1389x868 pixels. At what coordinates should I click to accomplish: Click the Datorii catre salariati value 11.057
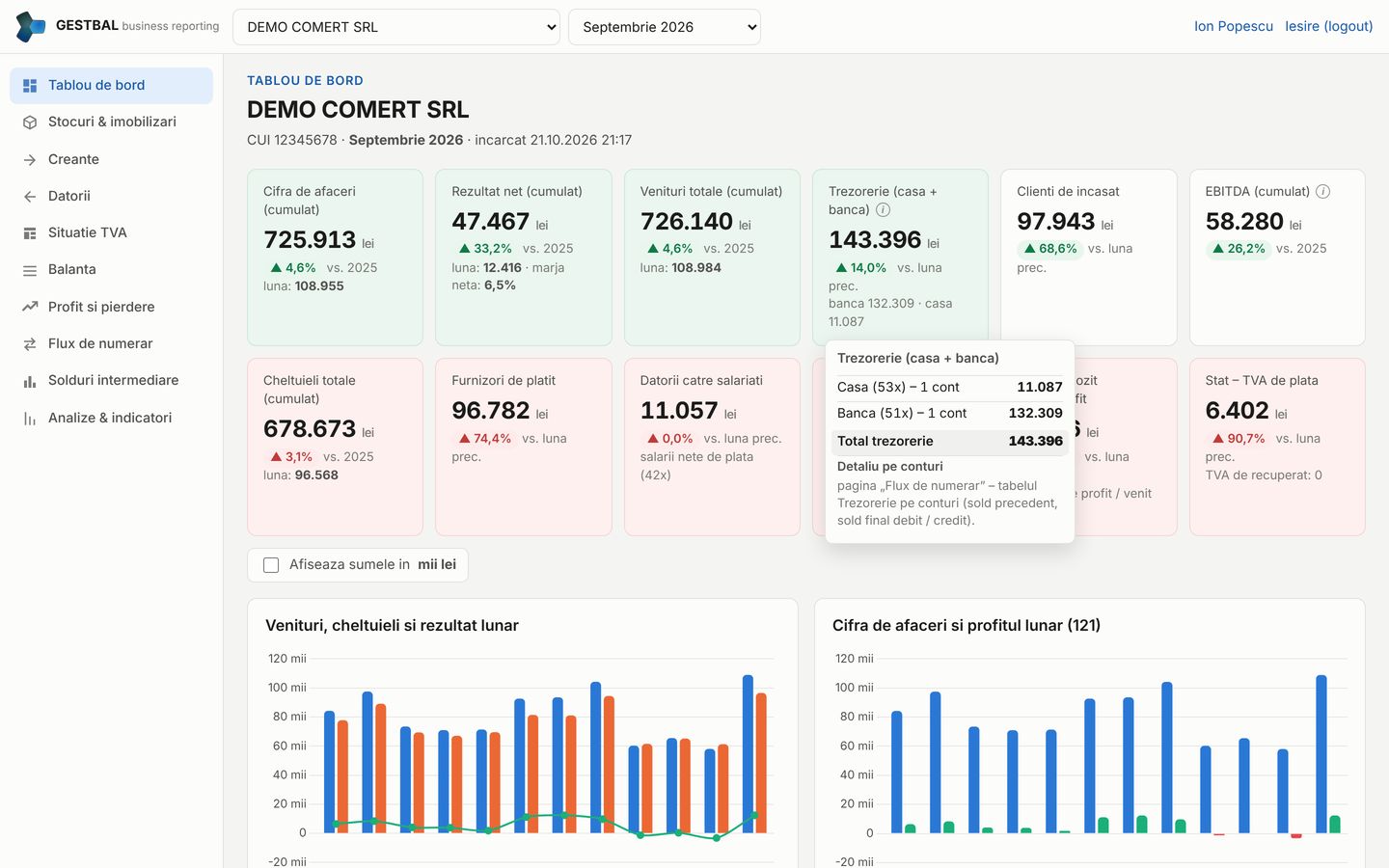[679, 411]
